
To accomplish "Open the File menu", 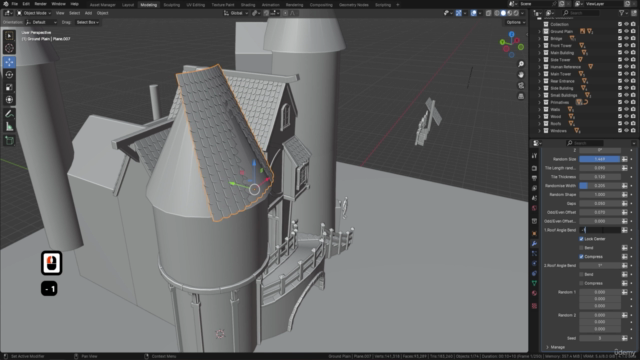I will pyautogui.click(x=15, y=4).
